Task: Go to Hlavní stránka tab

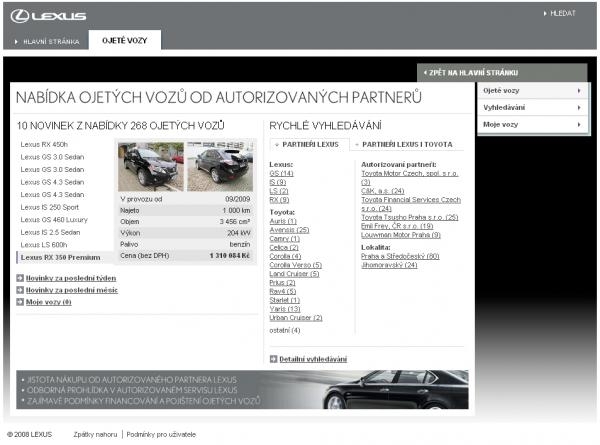Action: [47, 41]
